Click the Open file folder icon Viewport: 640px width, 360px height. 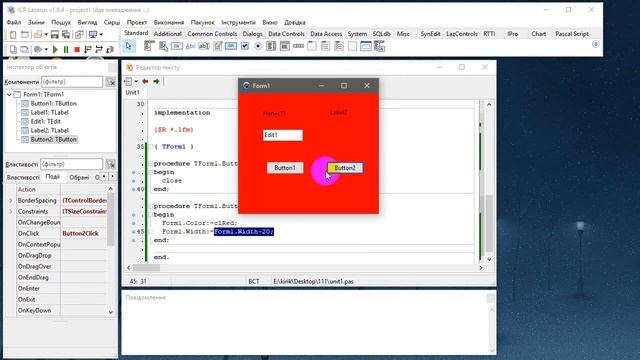point(38,35)
